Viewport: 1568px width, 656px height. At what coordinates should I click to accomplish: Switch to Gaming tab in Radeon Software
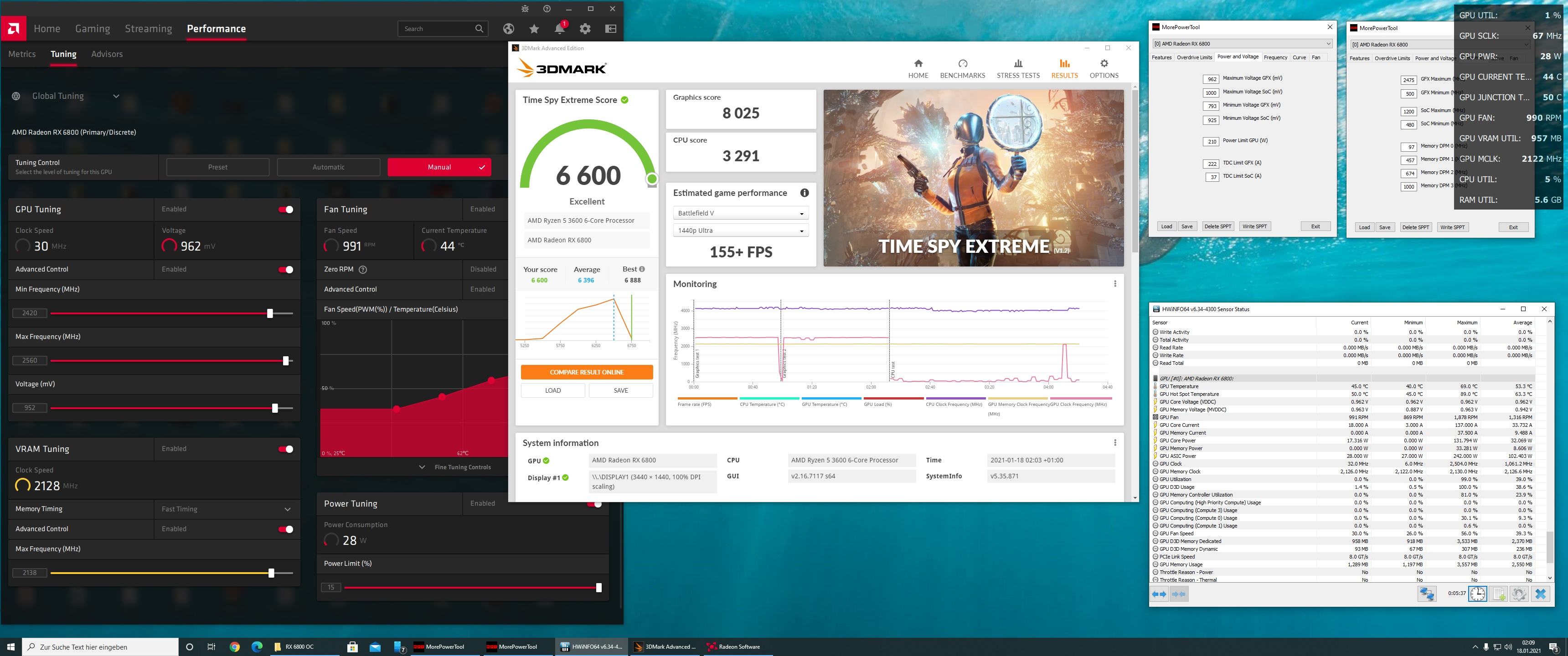coord(93,29)
